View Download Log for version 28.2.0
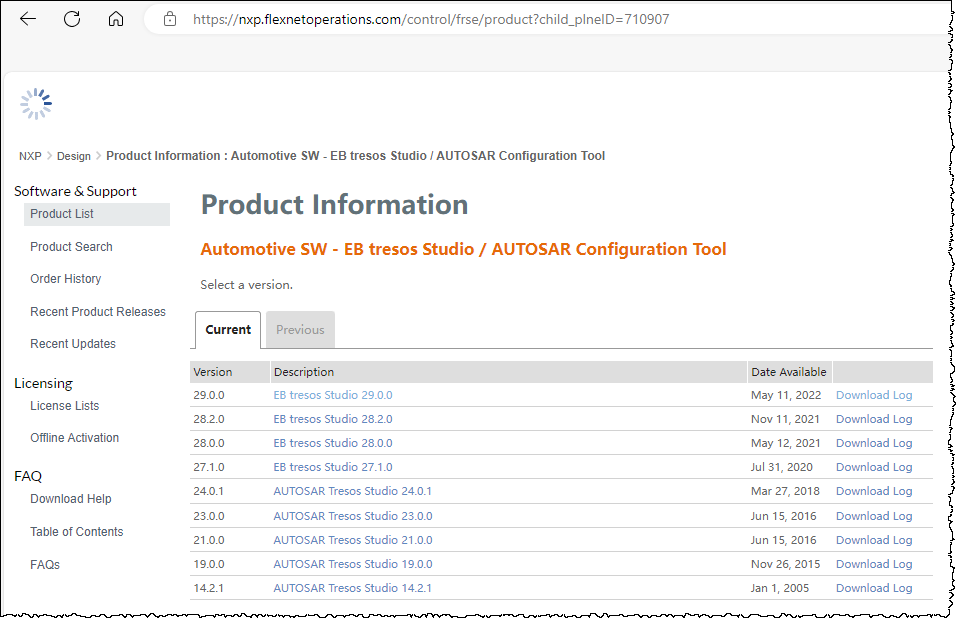 pyautogui.click(x=873, y=418)
